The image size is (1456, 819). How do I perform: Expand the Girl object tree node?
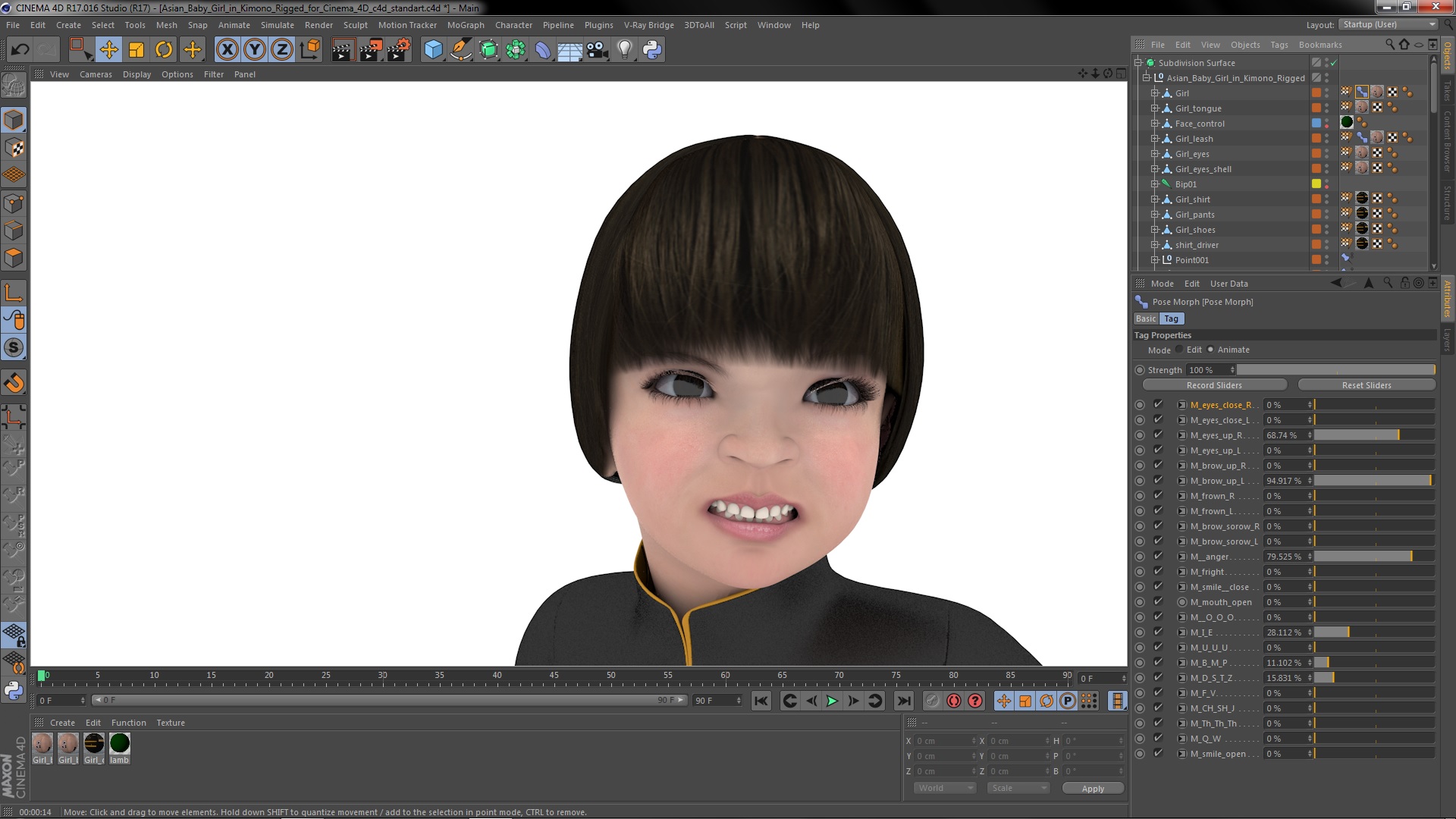click(1155, 93)
